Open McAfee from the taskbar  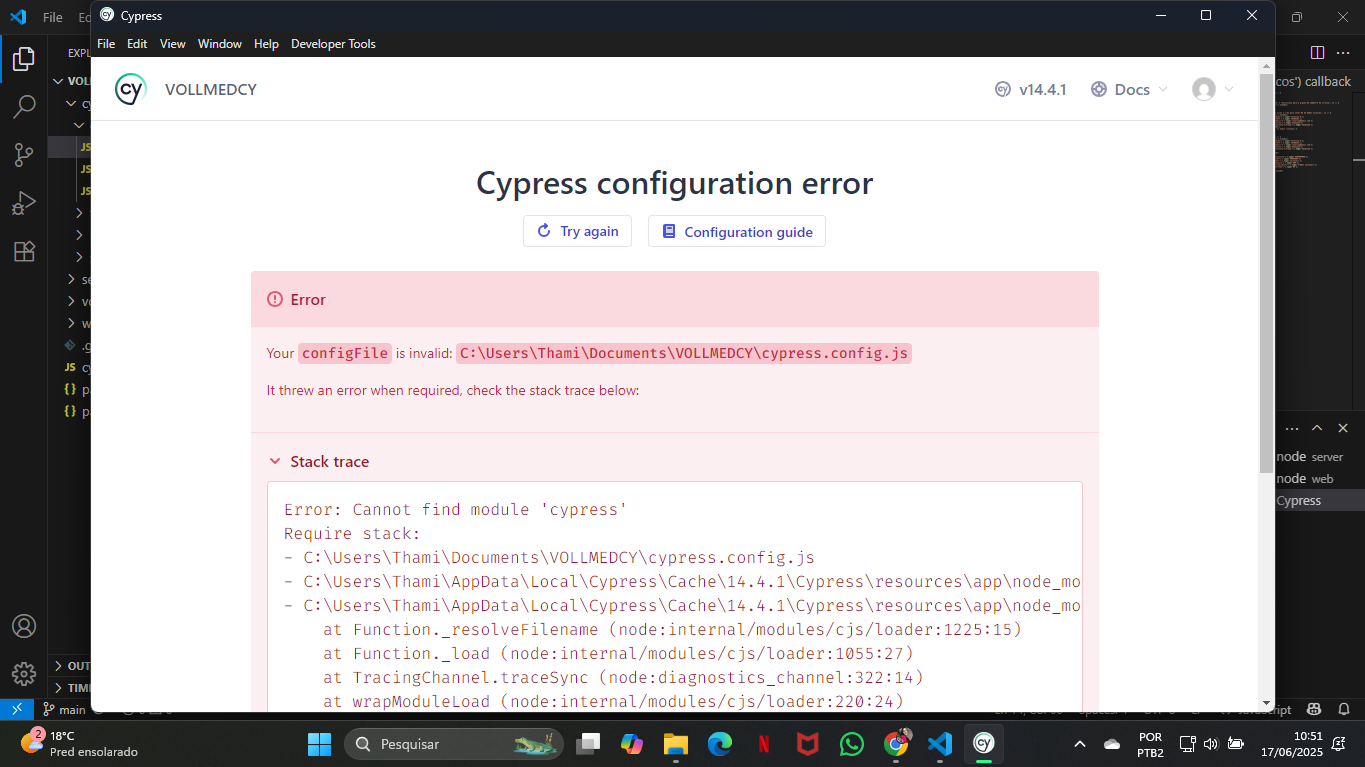coord(808,744)
